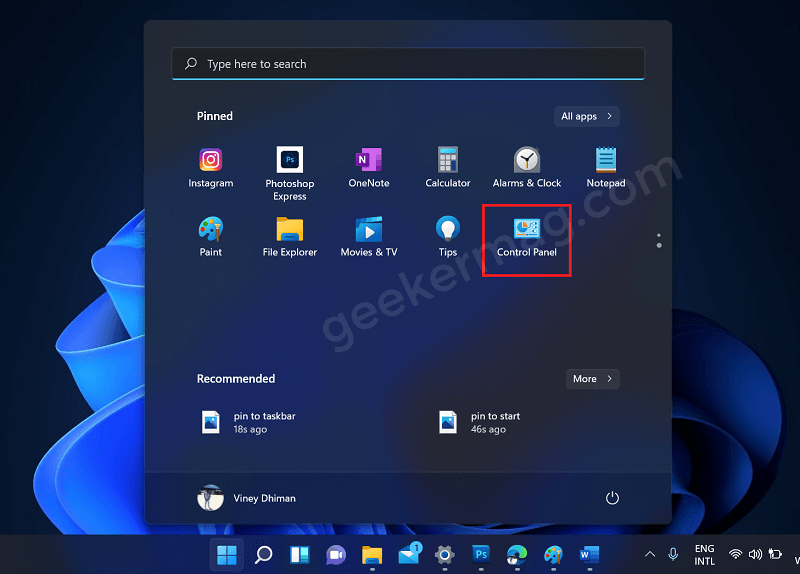Viewport: 800px width, 574px height.
Task: Launch the Tips app
Action: (447, 237)
